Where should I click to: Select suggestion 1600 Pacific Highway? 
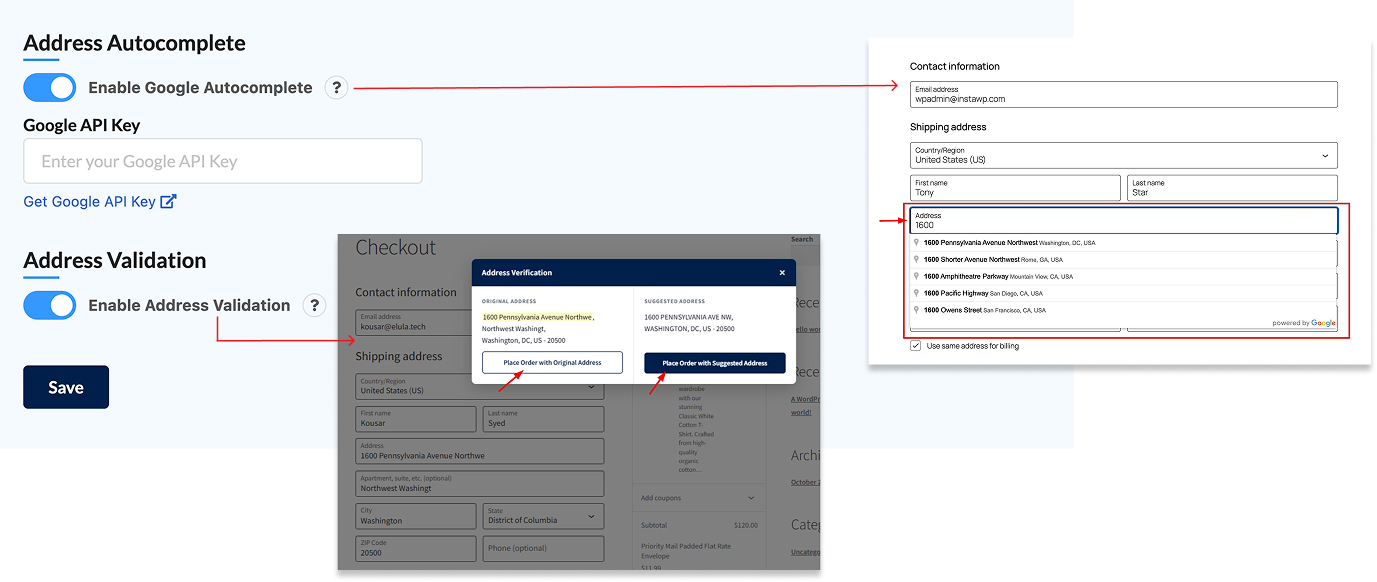(1123, 293)
